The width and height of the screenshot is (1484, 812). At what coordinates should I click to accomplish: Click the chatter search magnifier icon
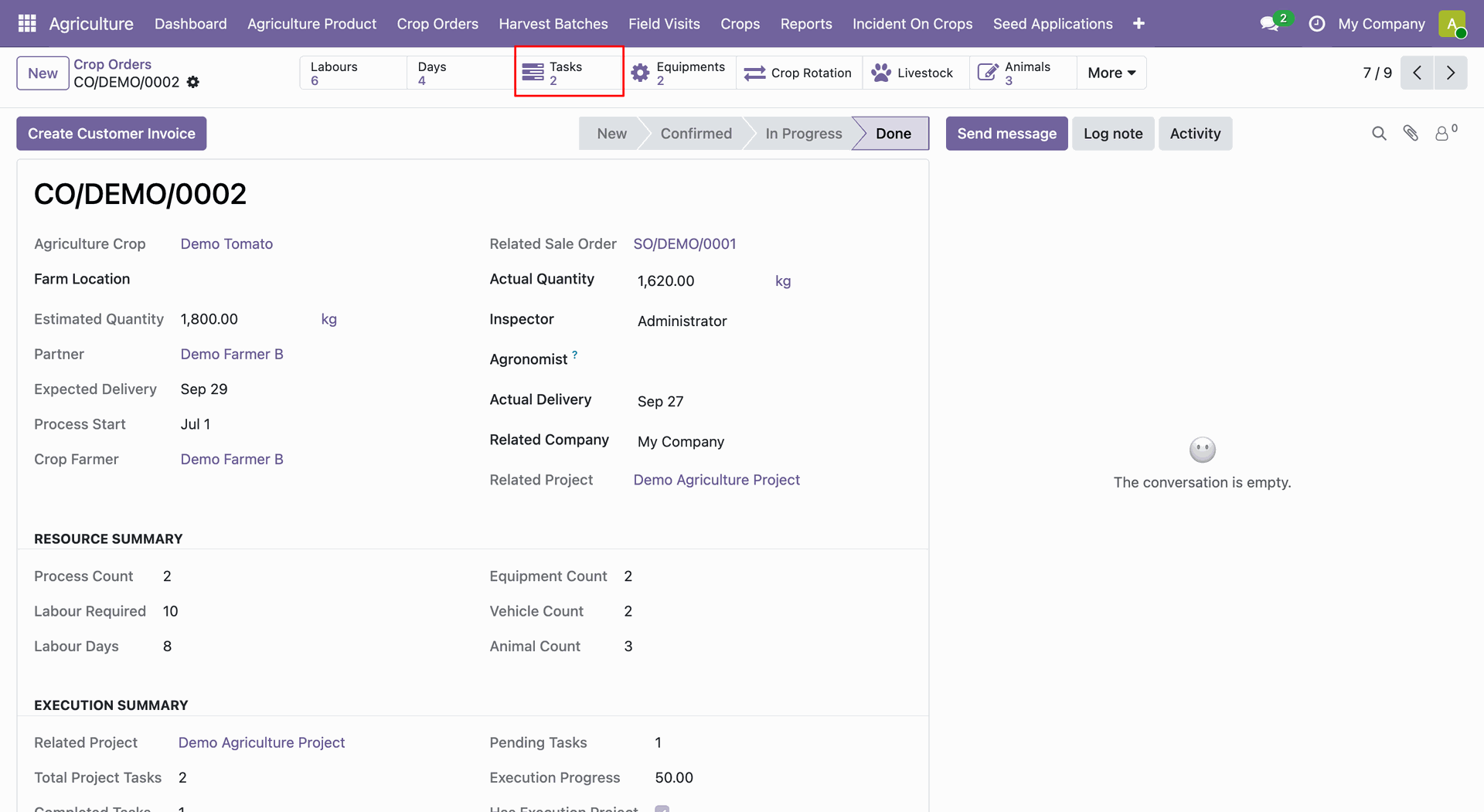[1379, 134]
